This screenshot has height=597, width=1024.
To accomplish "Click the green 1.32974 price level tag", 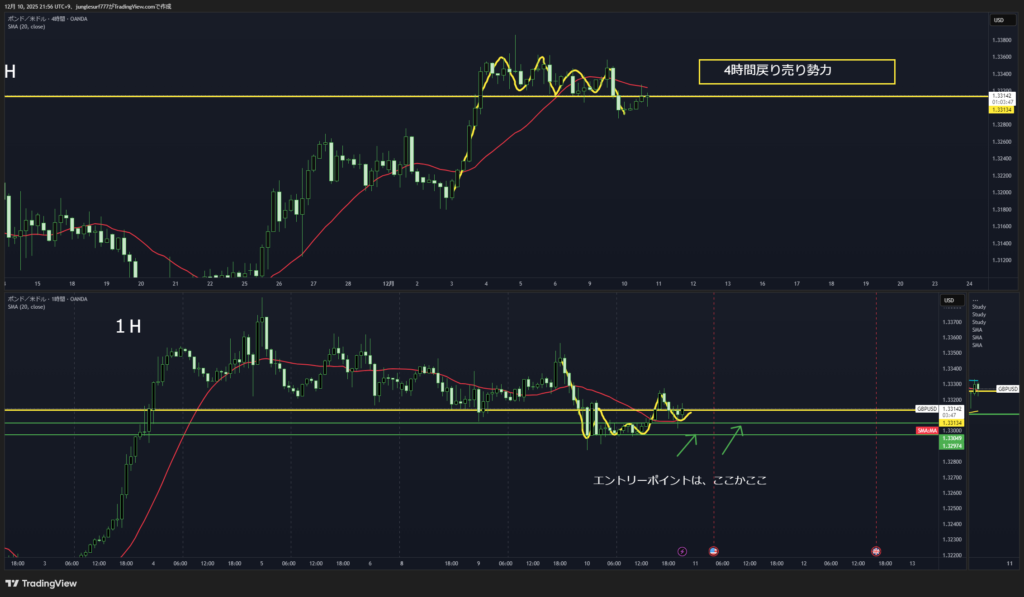I will (x=952, y=445).
